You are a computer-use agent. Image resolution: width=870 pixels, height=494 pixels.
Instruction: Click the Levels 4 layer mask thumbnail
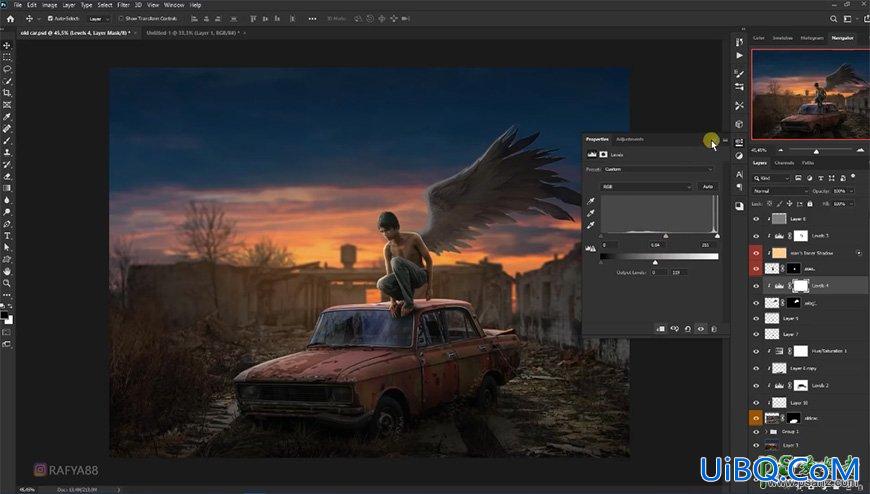point(801,286)
